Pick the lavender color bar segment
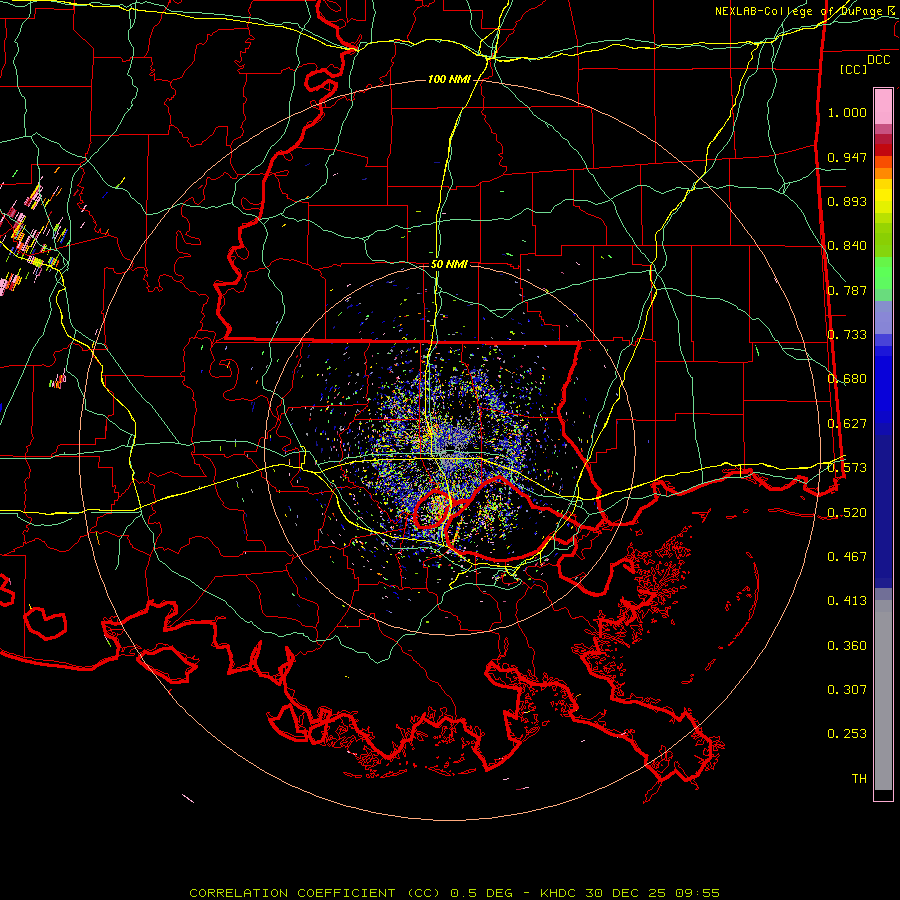Image resolution: width=900 pixels, height=900 pixels. [x=883, y=317]
